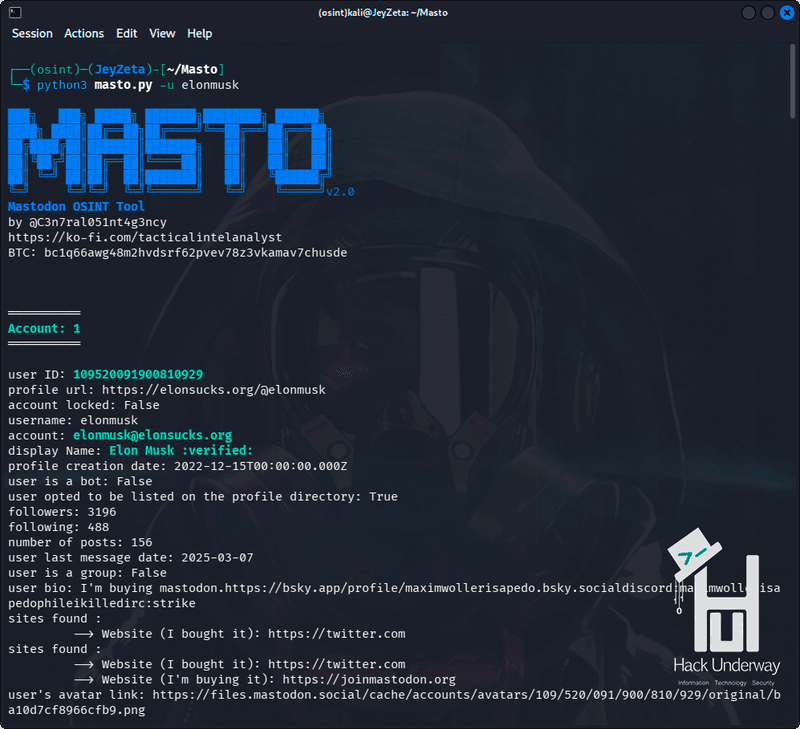Click display name Elon Musk :verified:

(x=181, y=450)
